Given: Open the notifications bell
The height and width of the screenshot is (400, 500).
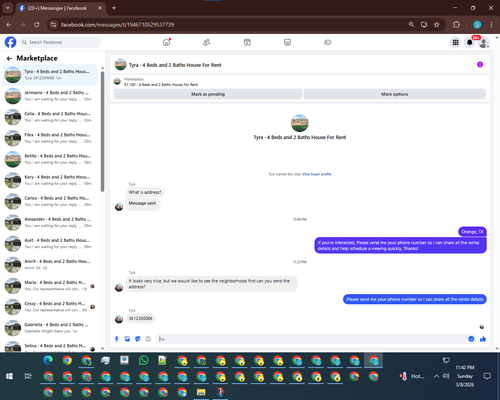Looking at the screenshot, I should tap(470, 42).
